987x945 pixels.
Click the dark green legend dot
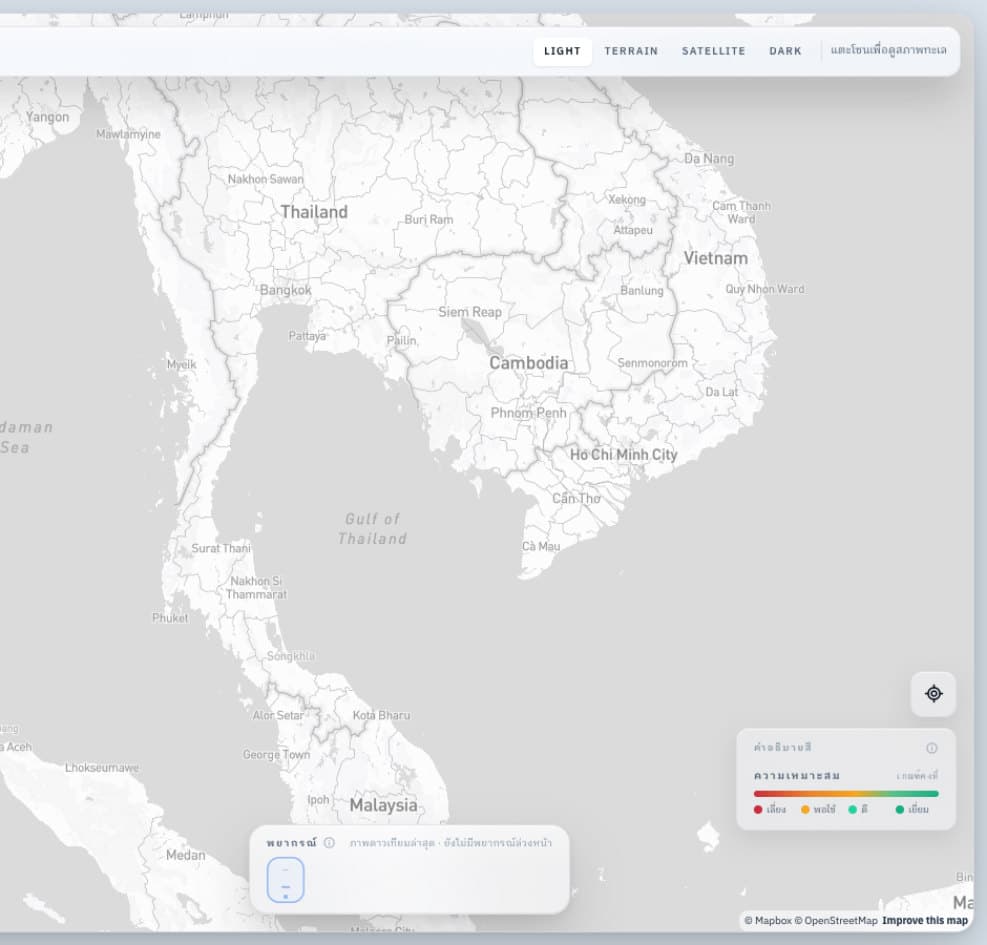coord(900,810)
